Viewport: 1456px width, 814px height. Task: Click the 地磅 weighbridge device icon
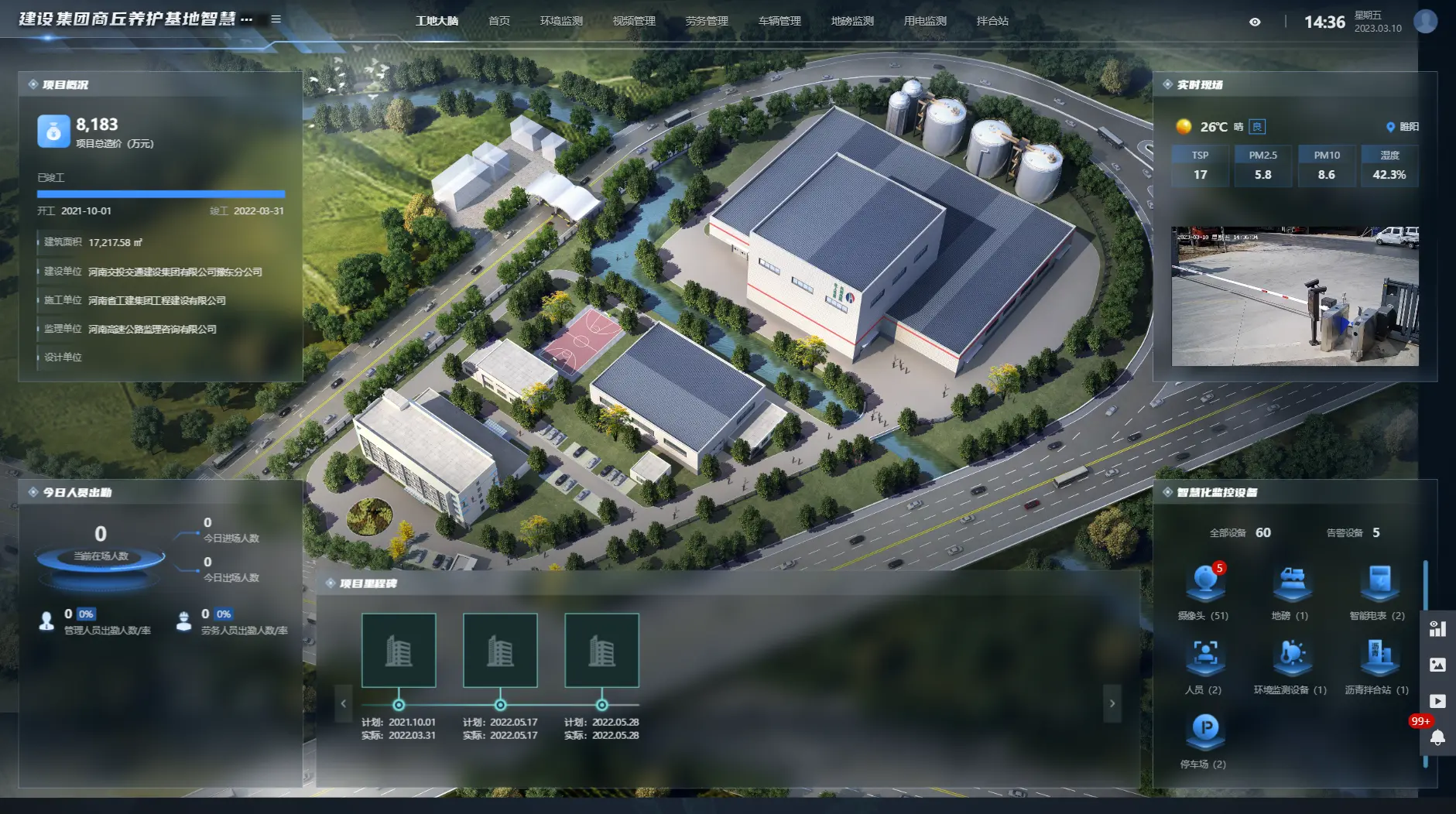pyautogui.click(x=1290, y=583)
